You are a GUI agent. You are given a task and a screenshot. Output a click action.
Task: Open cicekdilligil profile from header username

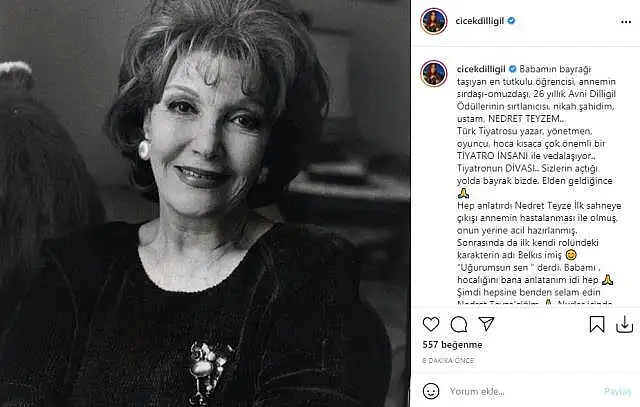[480, 21]
